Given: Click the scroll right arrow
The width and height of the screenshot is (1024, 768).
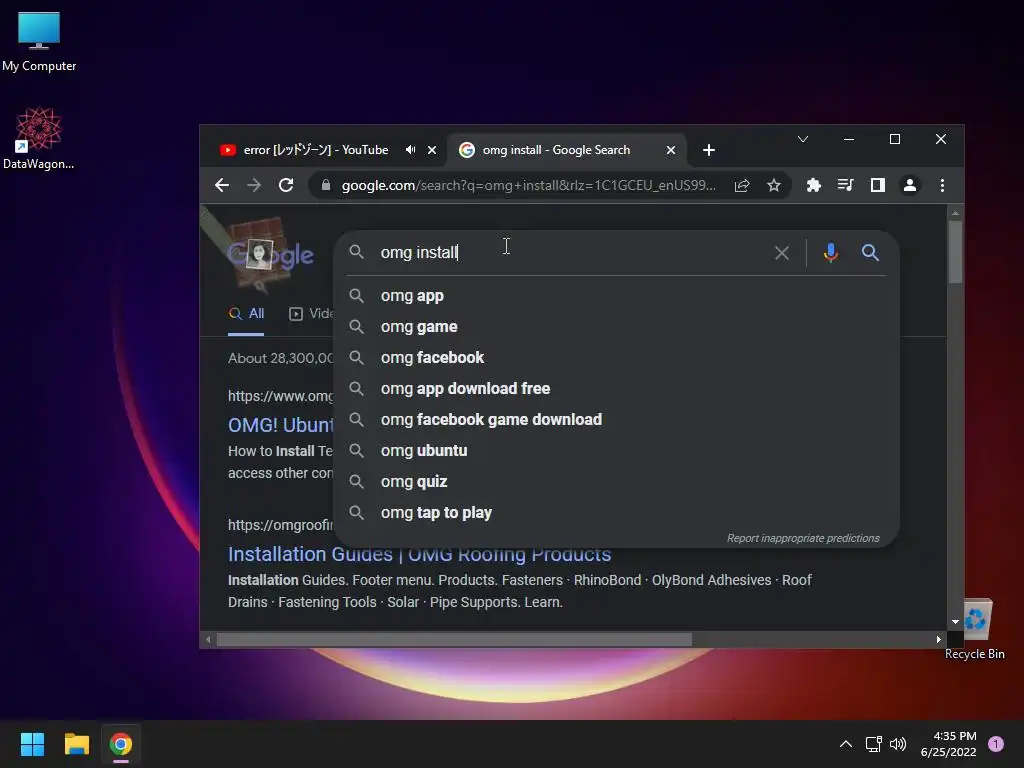Looking at the screenshot, I should coord(938,639).
